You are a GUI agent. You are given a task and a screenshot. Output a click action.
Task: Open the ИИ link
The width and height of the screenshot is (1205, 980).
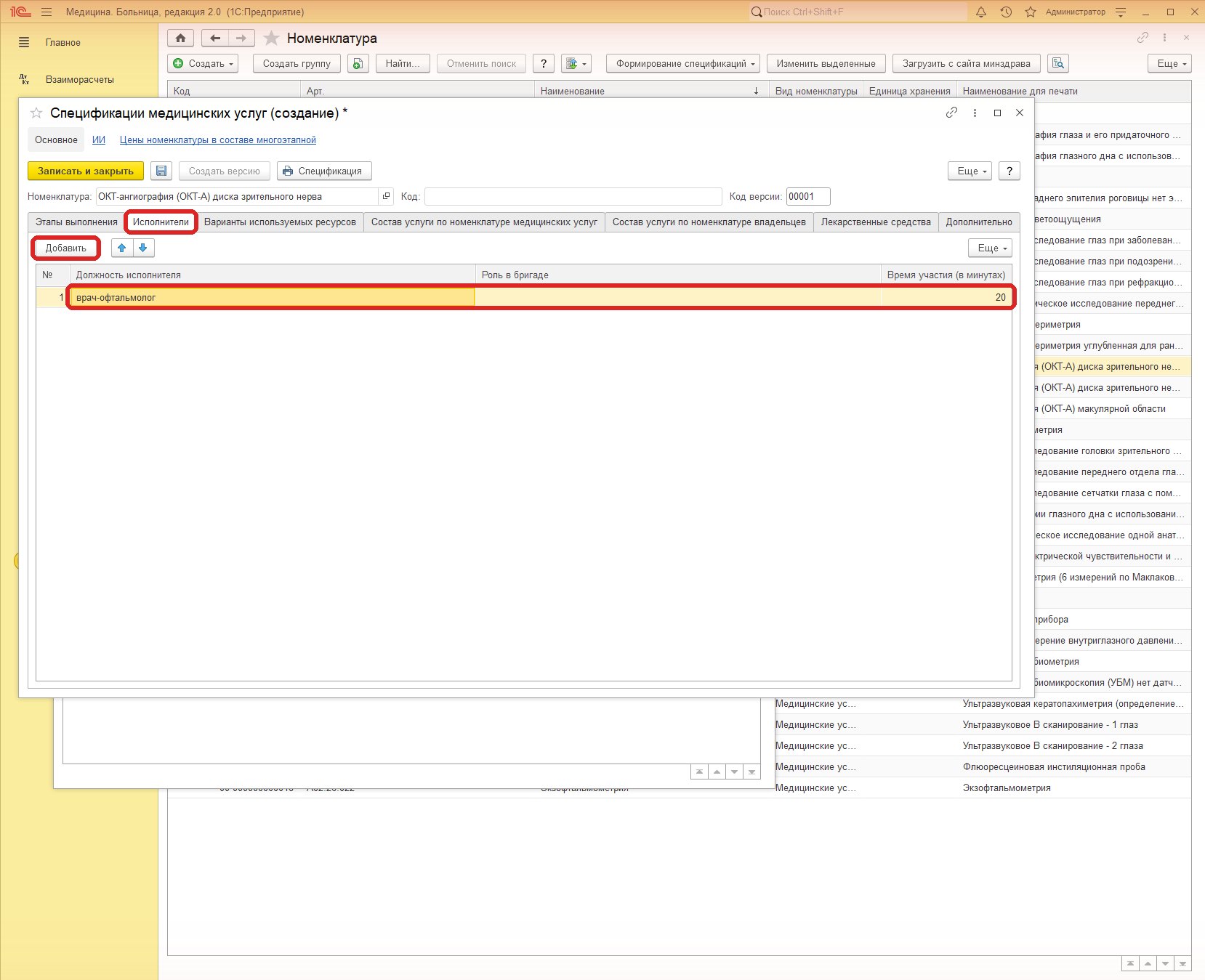pos(99,139)
